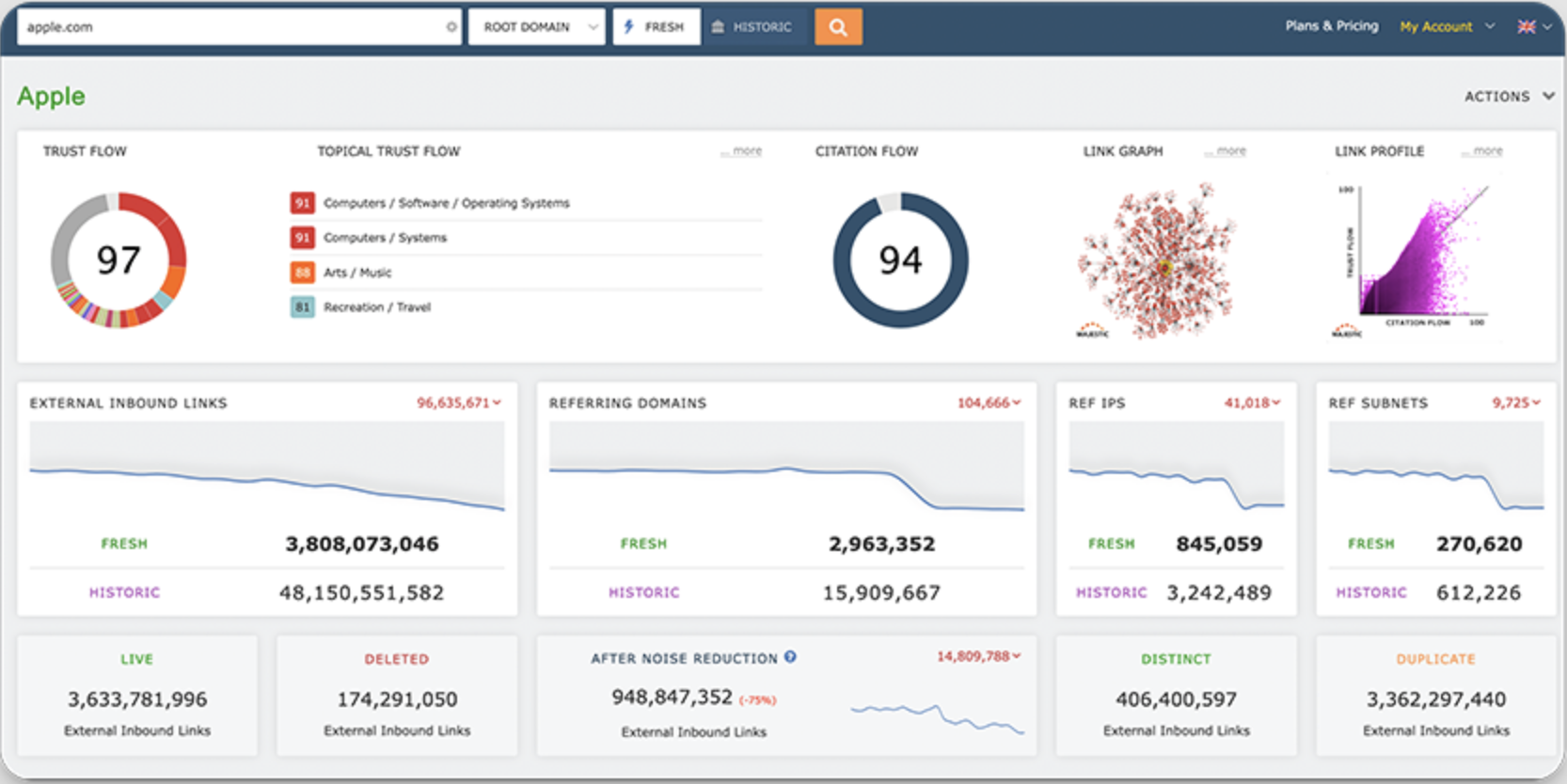Expand the 41,018 Ref IPs change dropdown

tap(1252, 402)
